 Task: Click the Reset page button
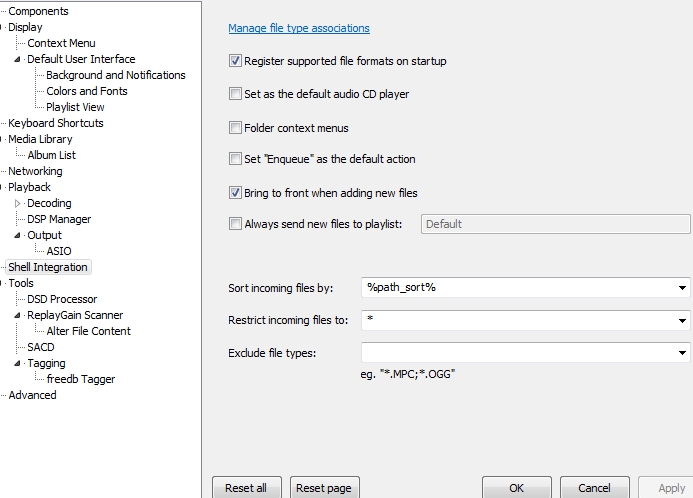[x=324, y=488]
